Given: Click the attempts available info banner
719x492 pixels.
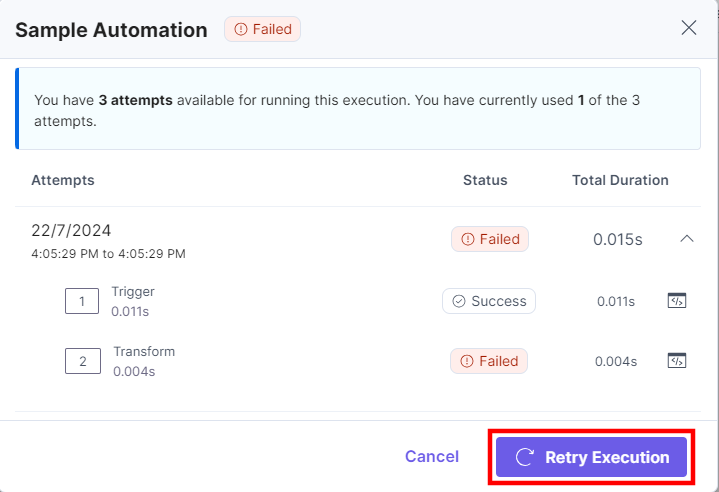Looking at the screenshot, I should pos(358,109).
